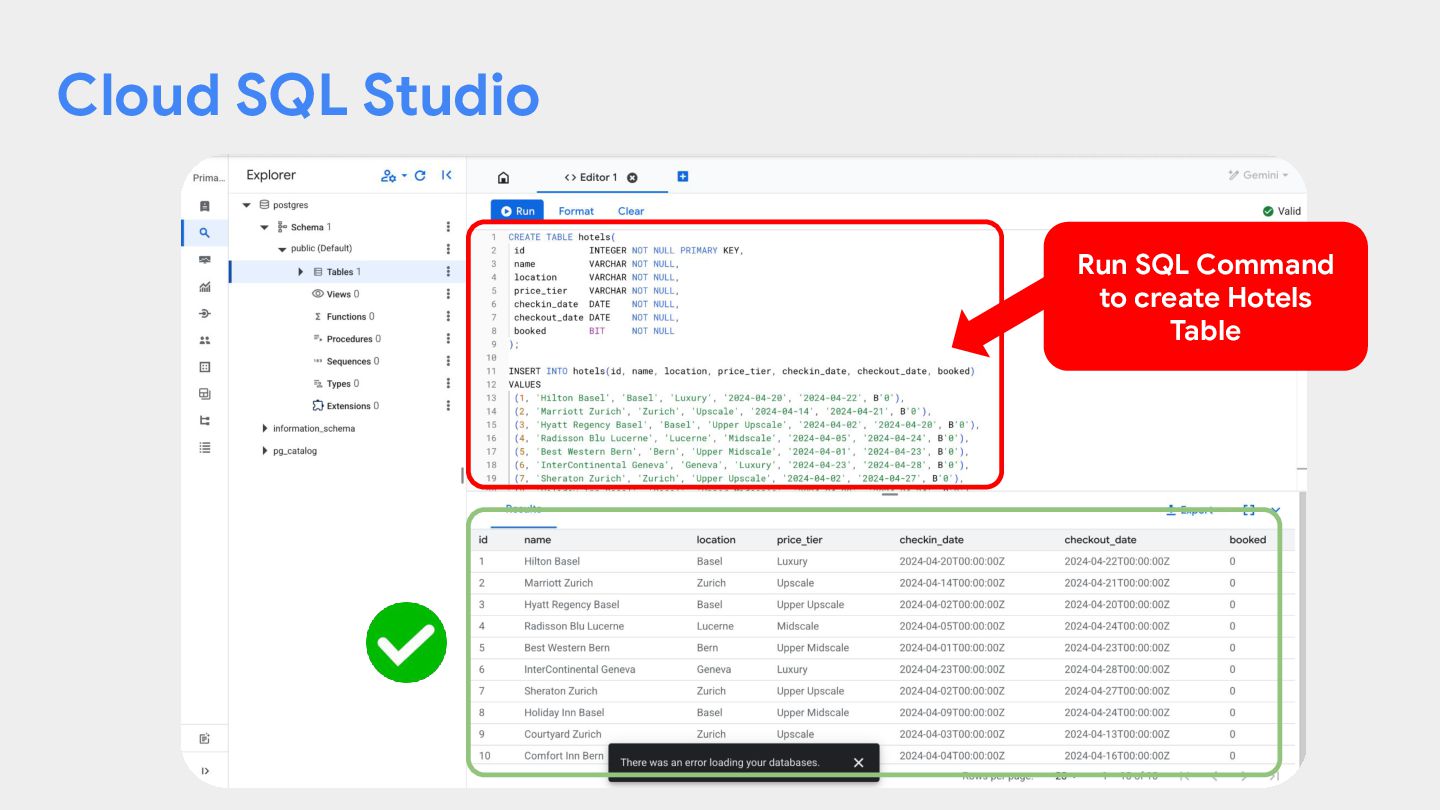Open the Replicas icon in sidebar
This screenshot has width=1440, height=810.
(205, 421)
